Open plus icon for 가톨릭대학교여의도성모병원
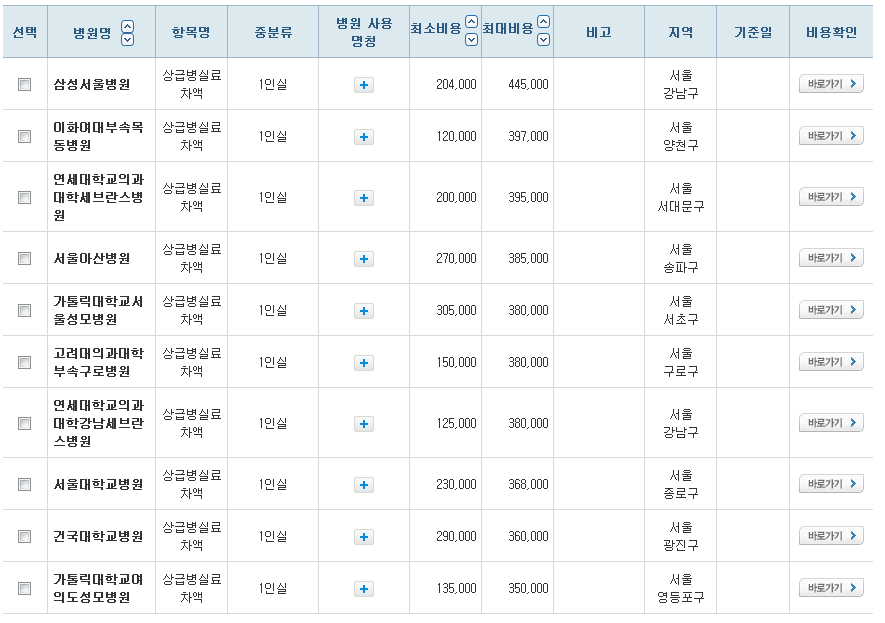 point(364,589)
